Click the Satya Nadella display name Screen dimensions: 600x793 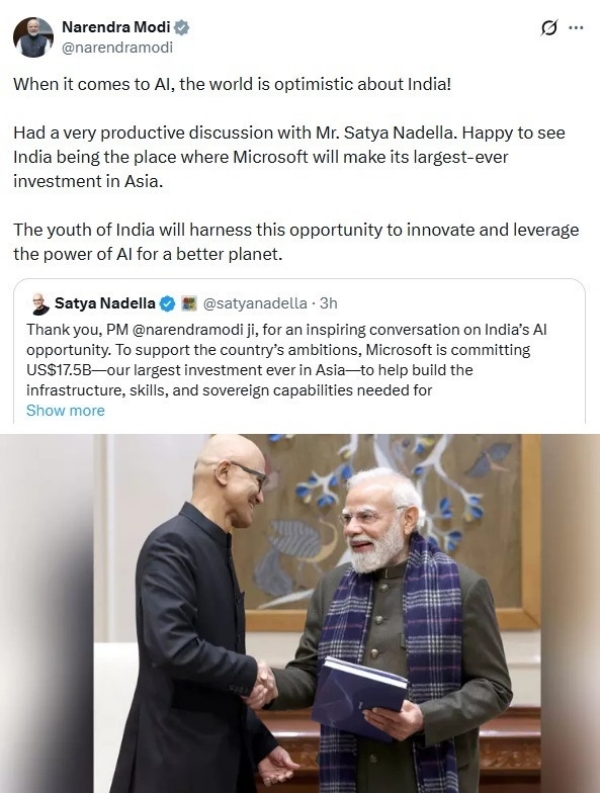(x=105, y=303)
